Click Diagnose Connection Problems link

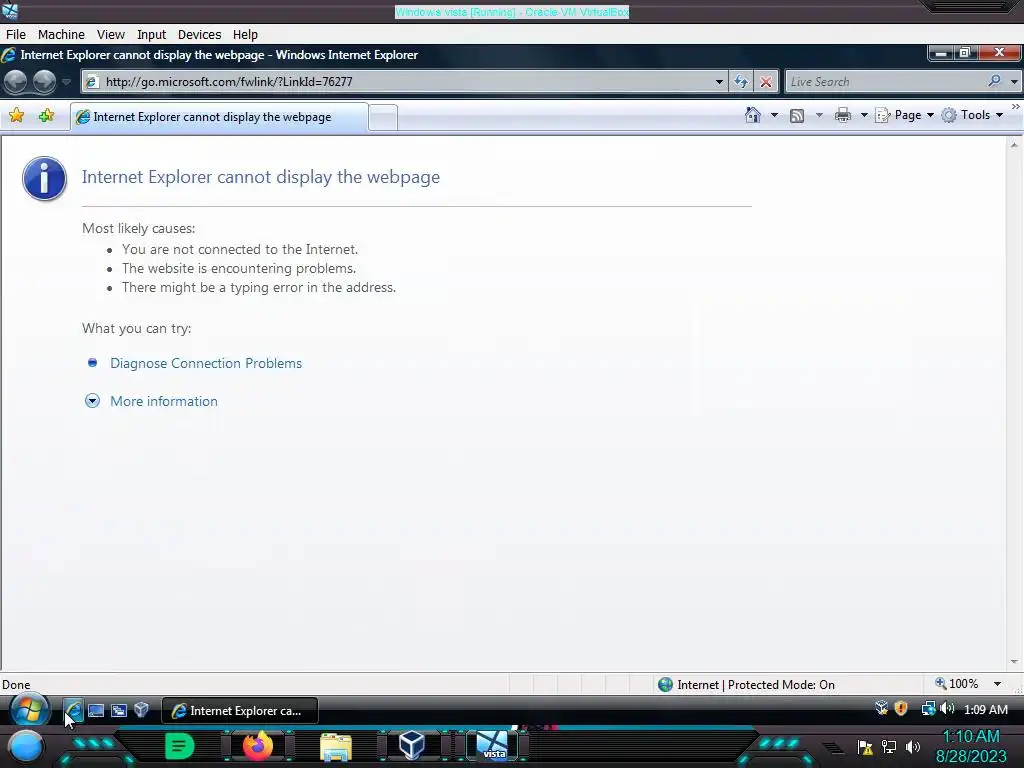coord(206,363)
